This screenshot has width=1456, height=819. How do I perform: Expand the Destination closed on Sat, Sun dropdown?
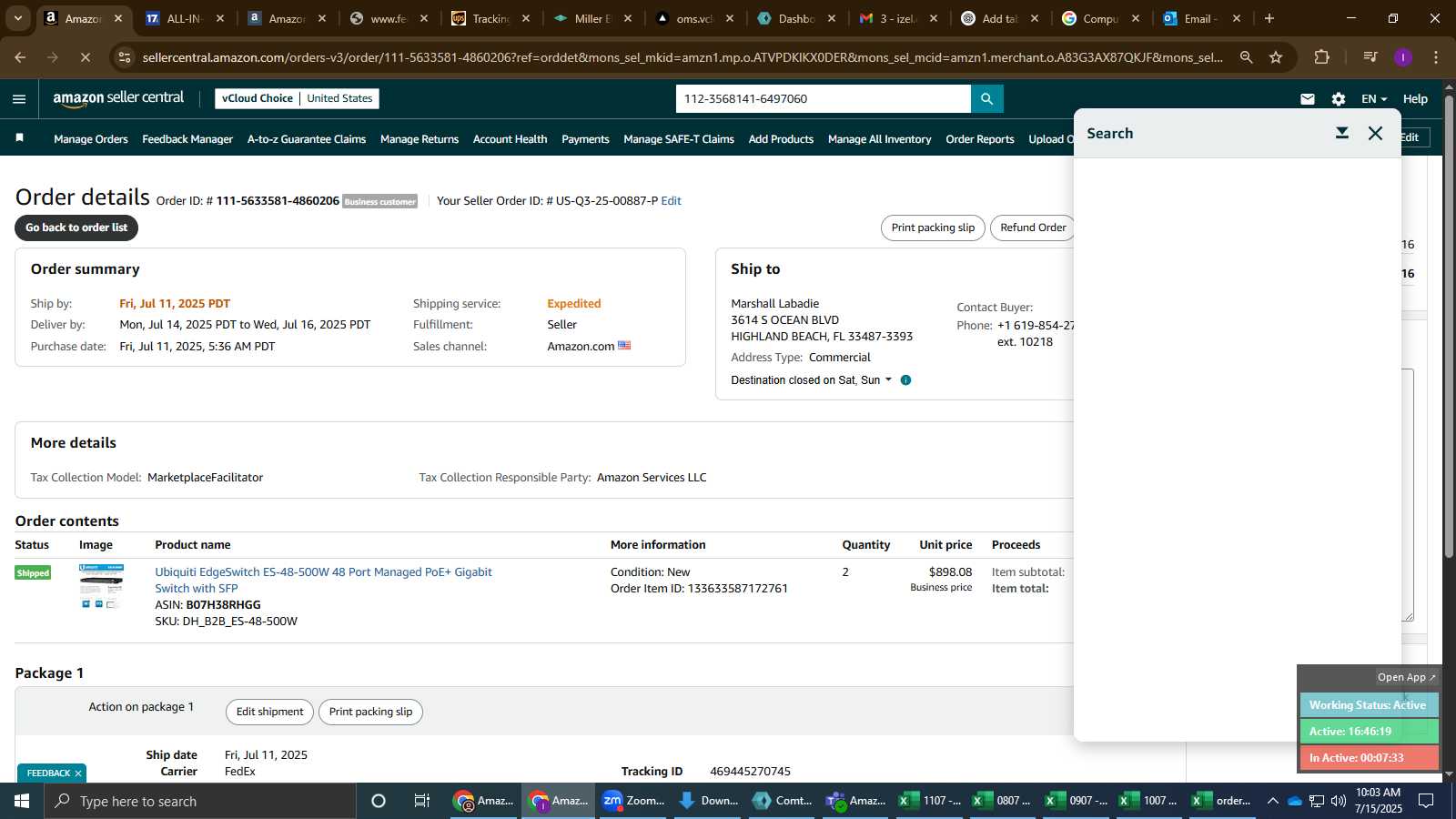pos(812,380)
